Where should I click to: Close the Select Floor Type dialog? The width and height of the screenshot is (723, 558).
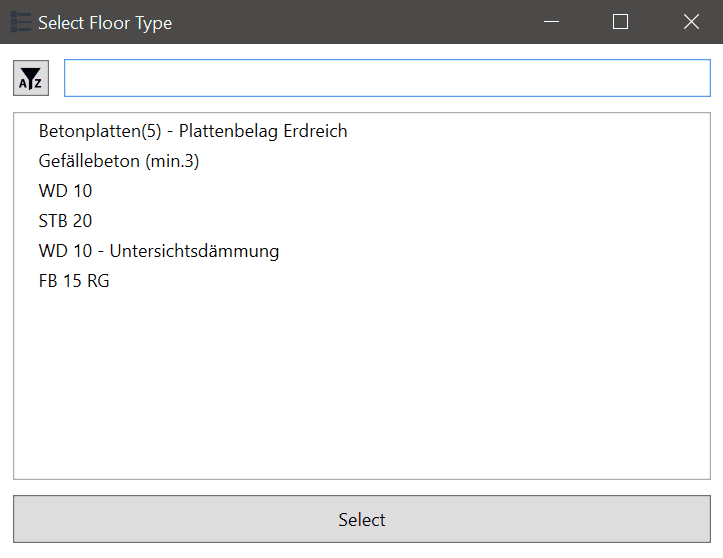(x=691, y=22)
